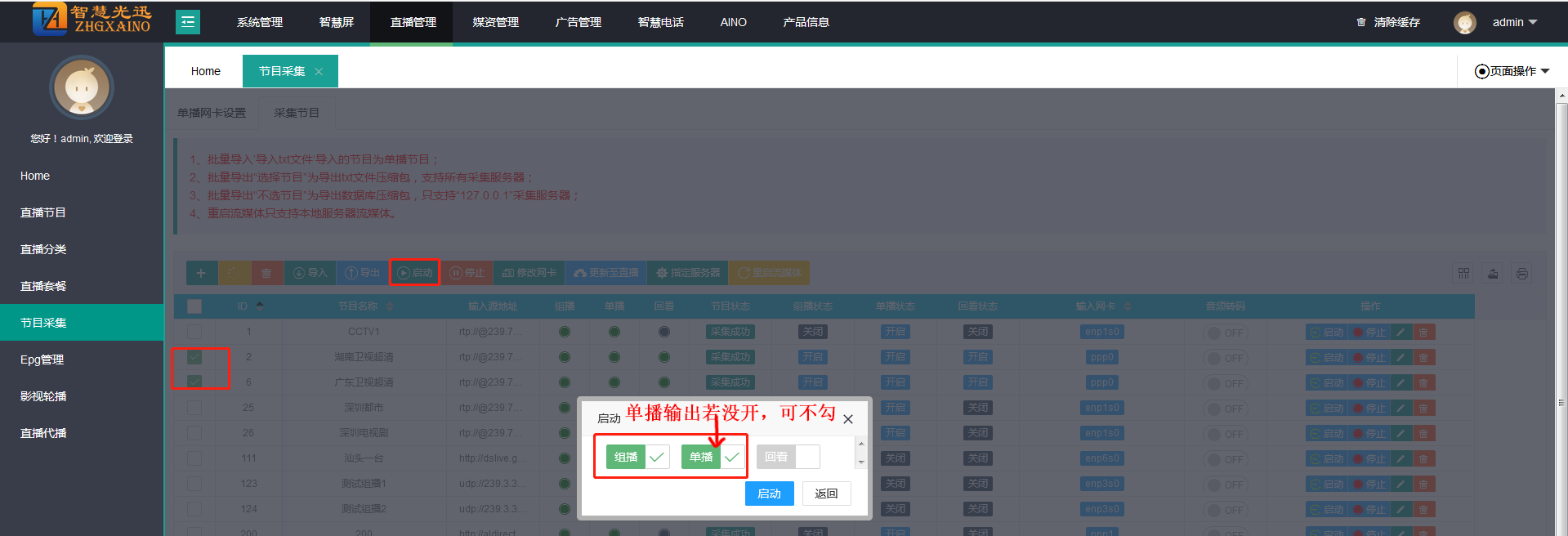Image resolution: width=1568 pixels, height=536 pixels.
Task: Click the blue 启动 button in dialog
Action: point(769,494)
